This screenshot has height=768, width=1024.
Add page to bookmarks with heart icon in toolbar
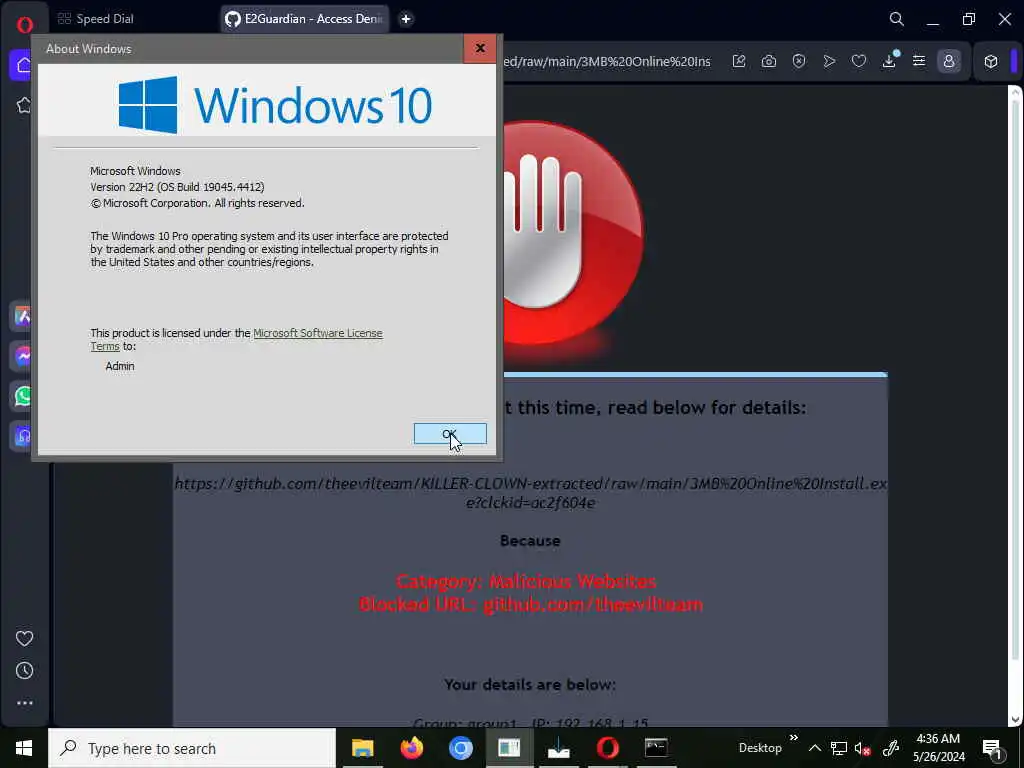[859, 61]
